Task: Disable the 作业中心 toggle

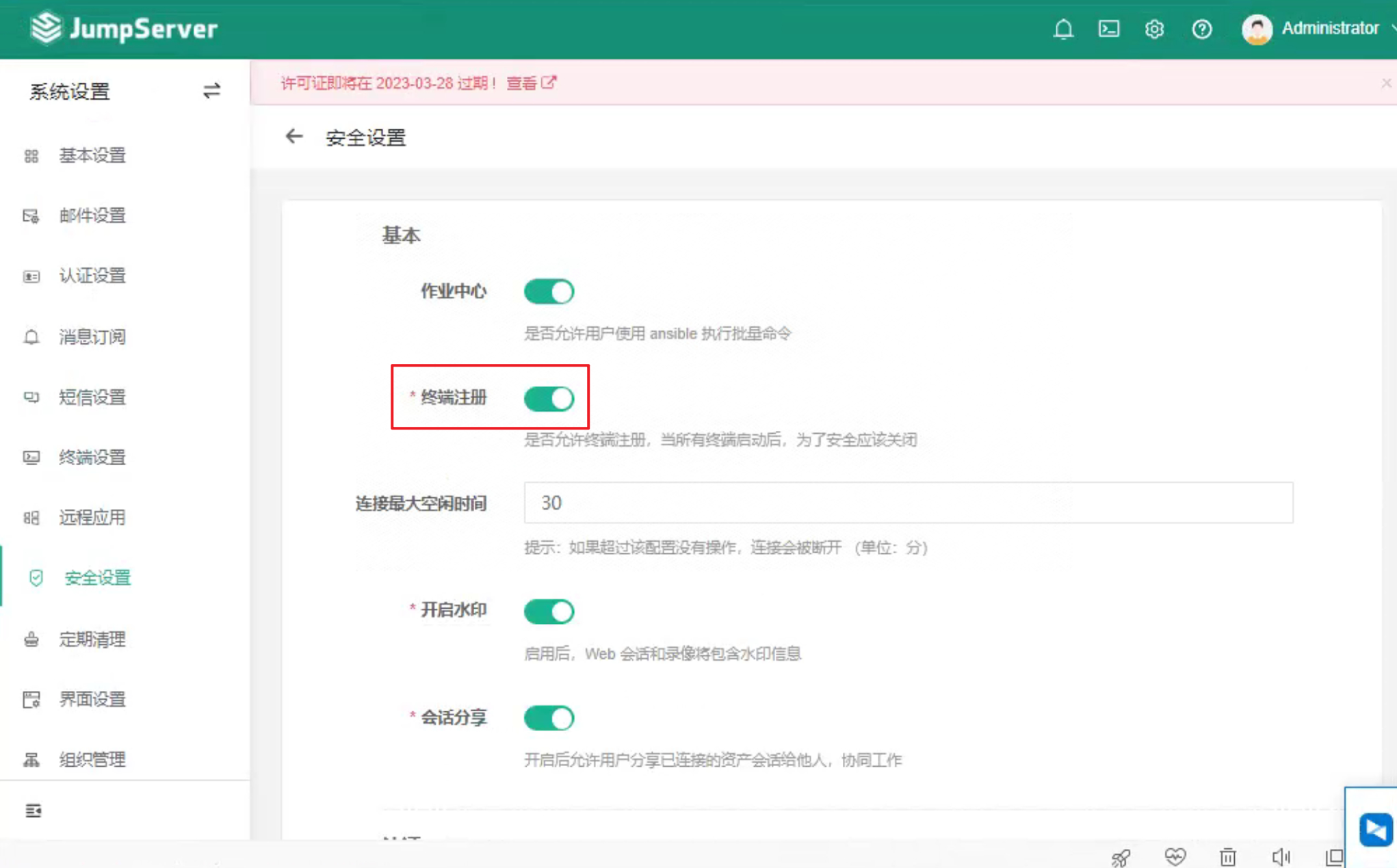Action: coord(549,291)
